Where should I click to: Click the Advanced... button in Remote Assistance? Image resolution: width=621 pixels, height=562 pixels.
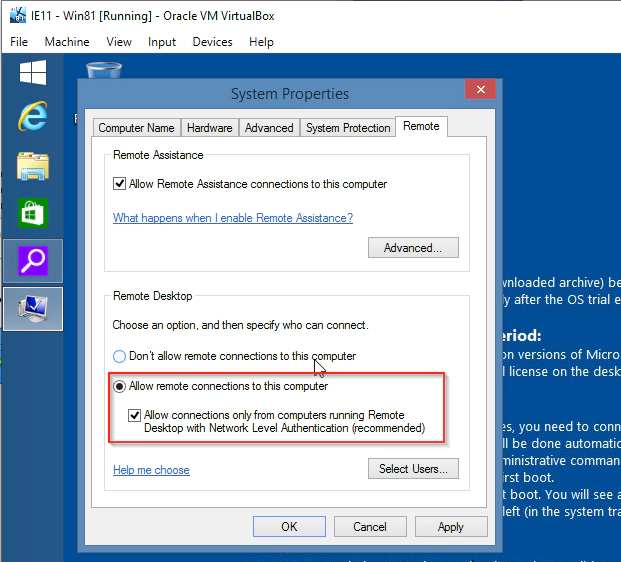(x=413, y=248)
